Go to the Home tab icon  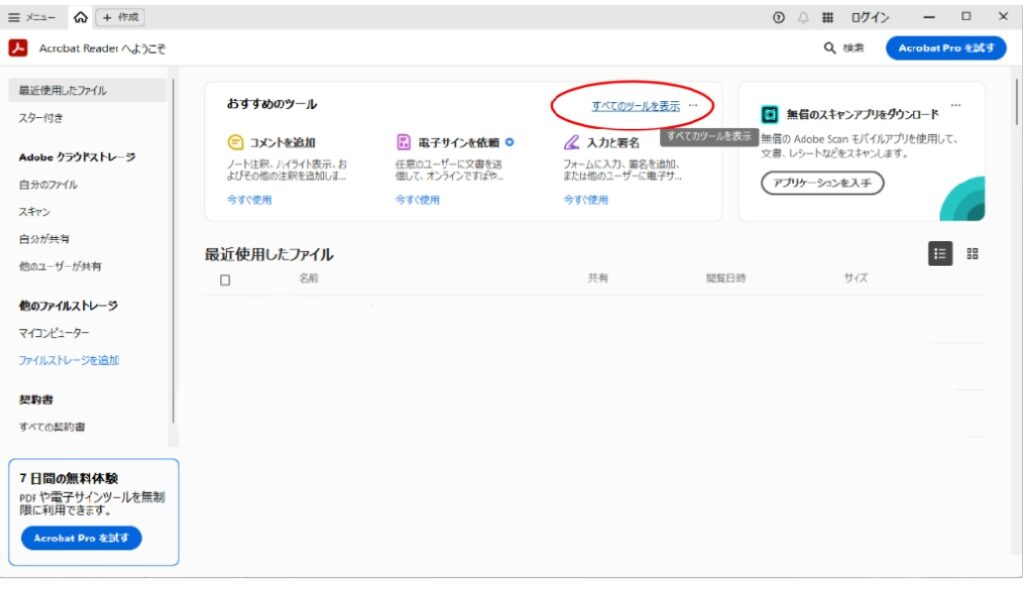(80, 18)
